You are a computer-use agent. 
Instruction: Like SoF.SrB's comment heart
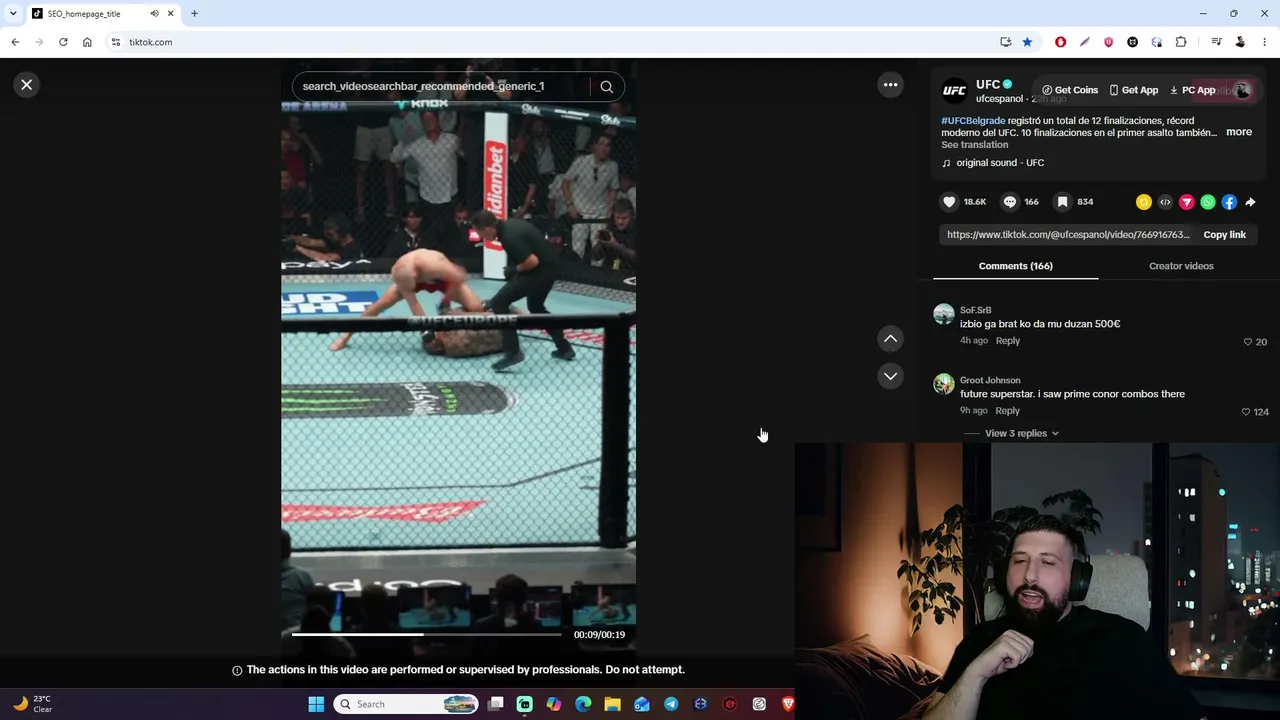(1247, 342)
